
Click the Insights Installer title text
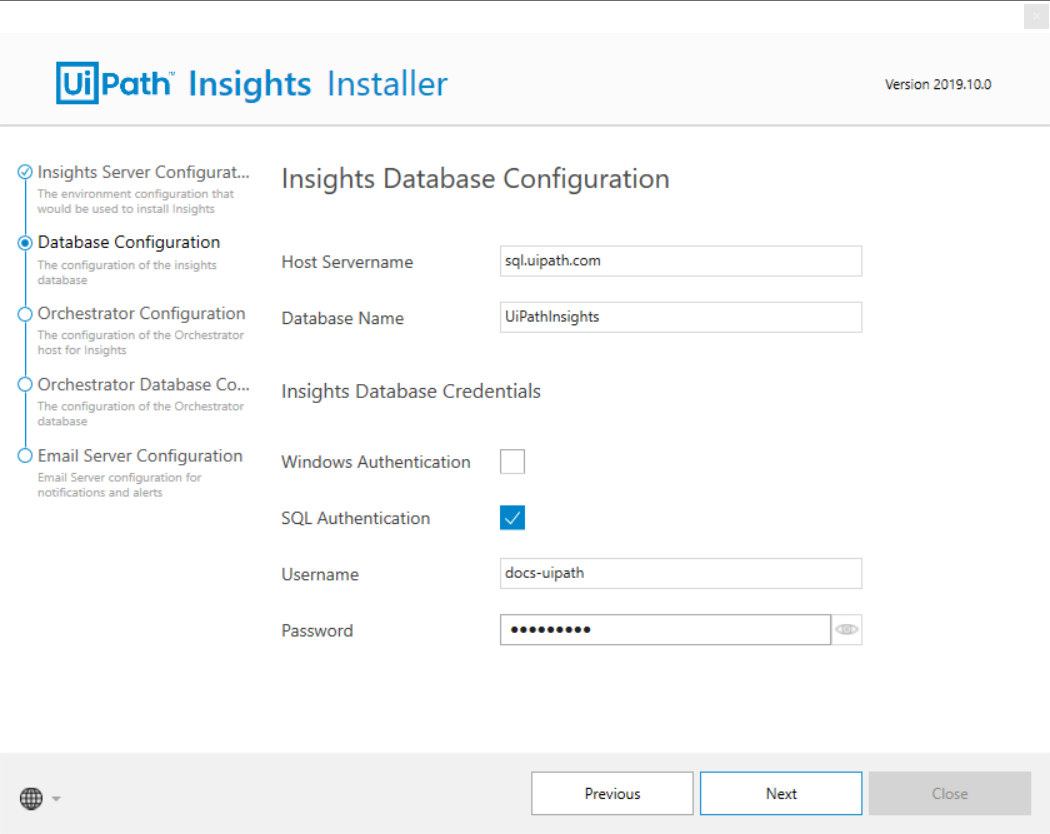318,84
